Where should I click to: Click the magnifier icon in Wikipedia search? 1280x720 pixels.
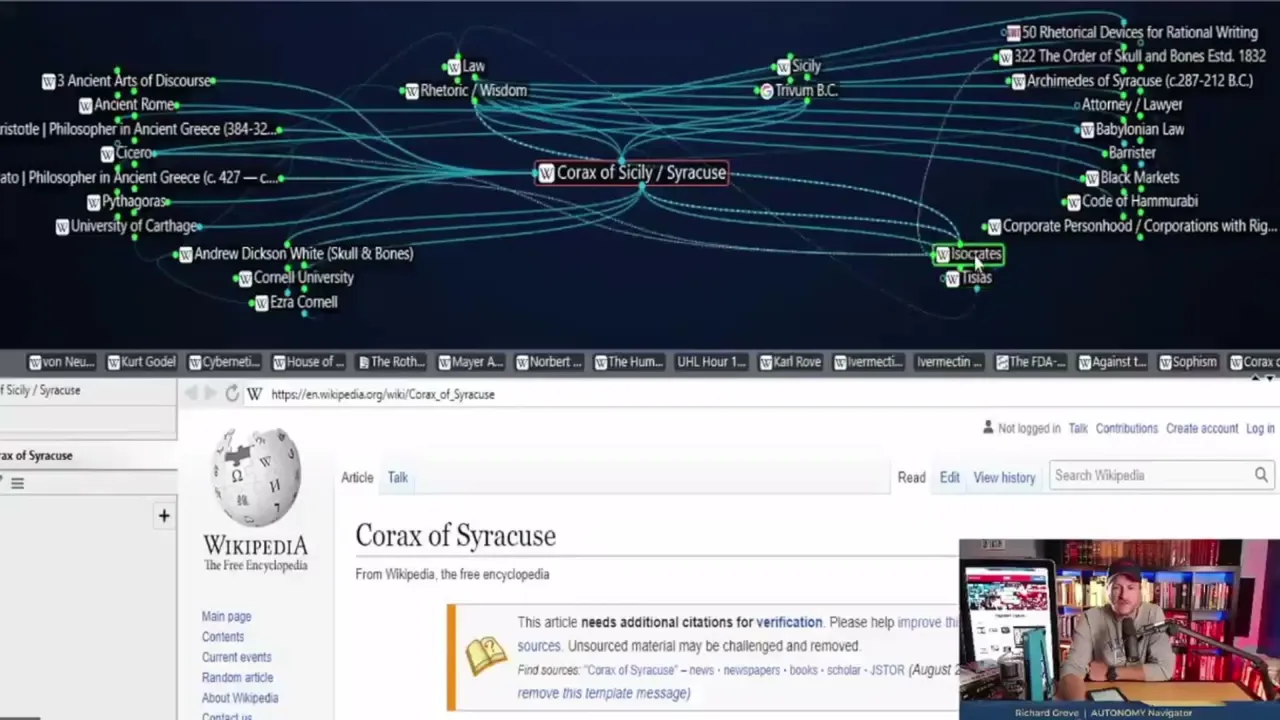click(x=1261, y=476)
